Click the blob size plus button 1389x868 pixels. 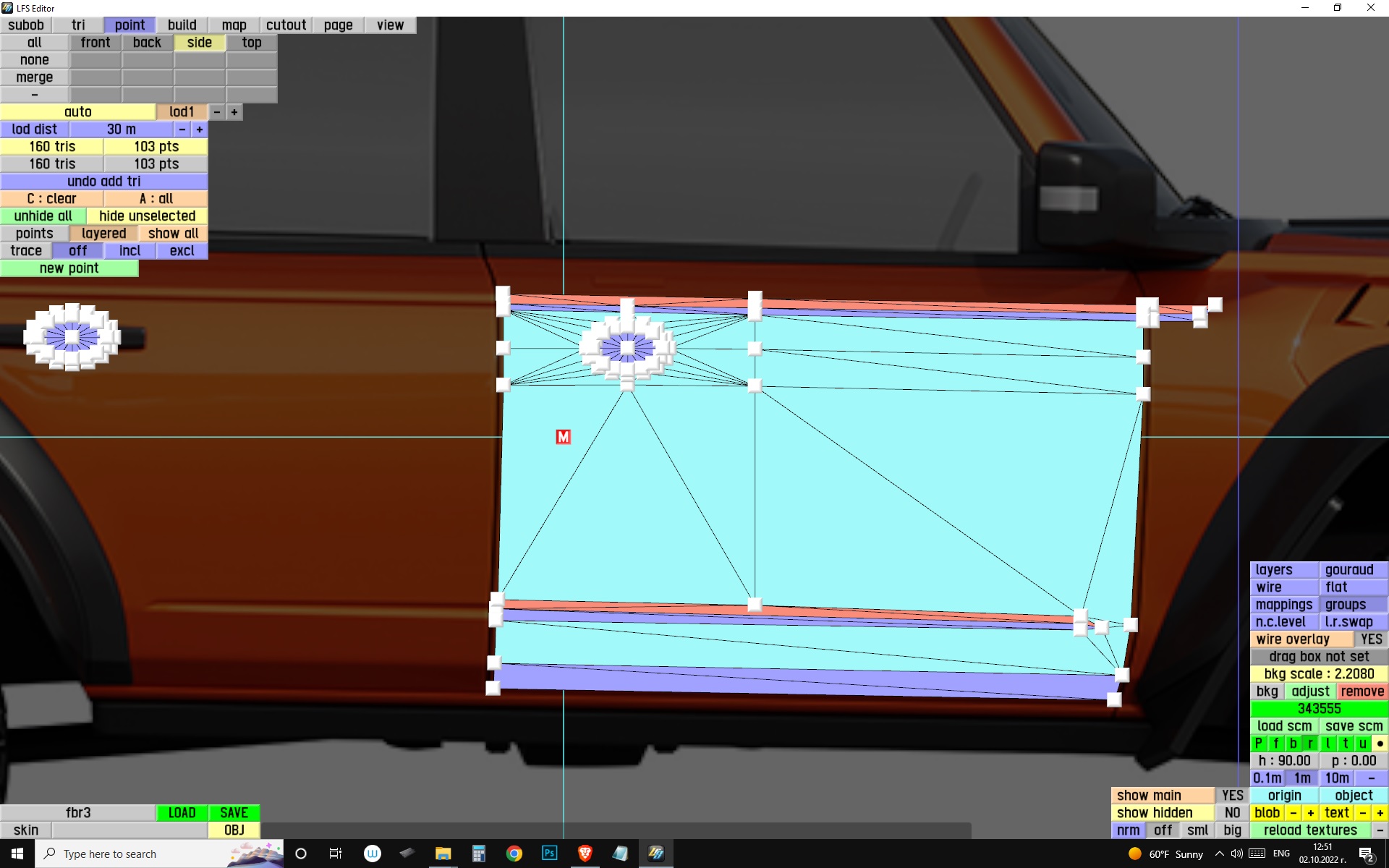1310,813
